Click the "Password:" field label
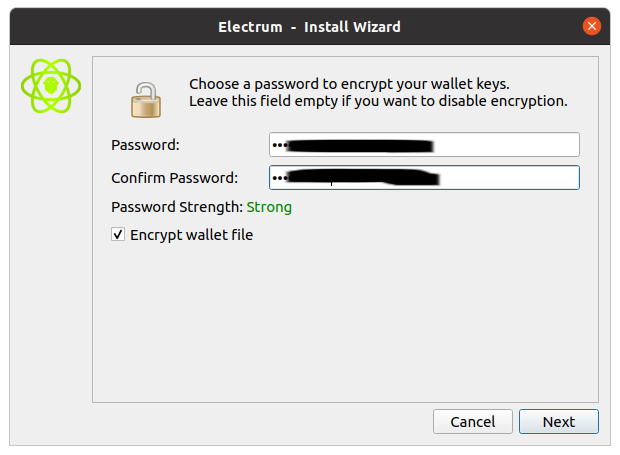Screen dimensions: 620x455 point(145,145)
